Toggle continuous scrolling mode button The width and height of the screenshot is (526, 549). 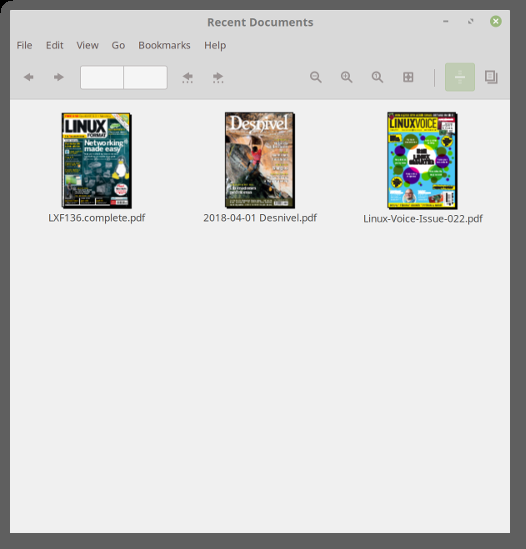click(460, 77)
